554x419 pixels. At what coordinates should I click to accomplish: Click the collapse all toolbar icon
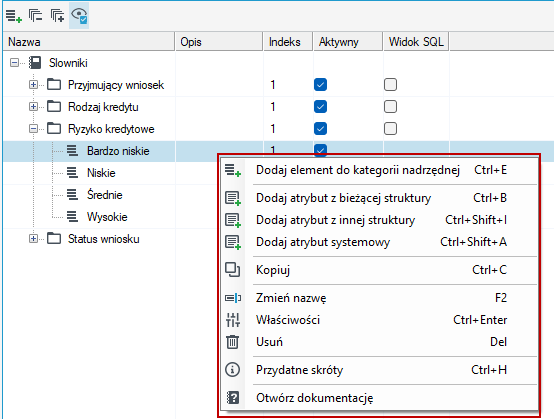(35, 16)
